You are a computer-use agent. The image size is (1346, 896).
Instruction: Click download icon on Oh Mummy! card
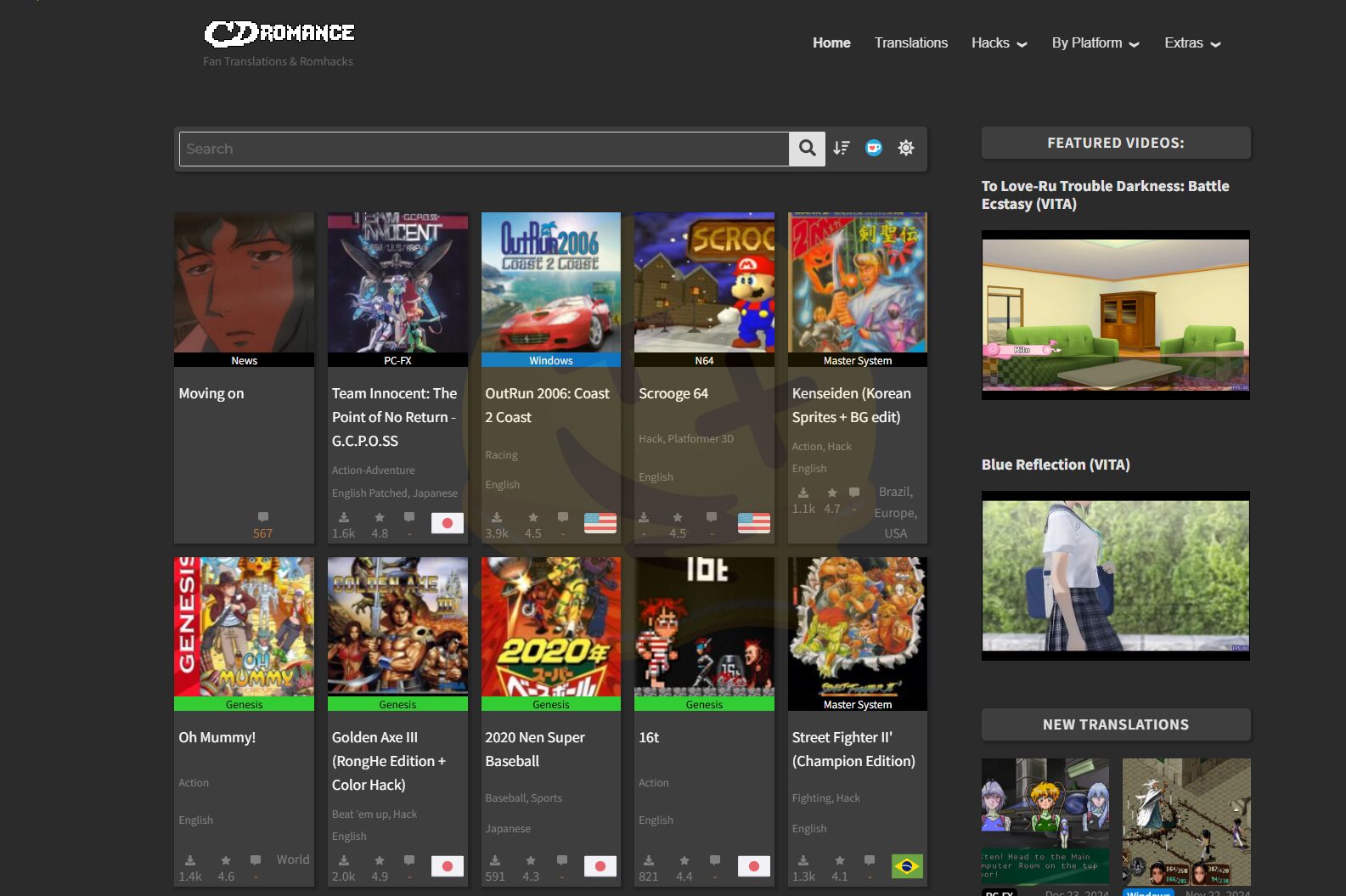[190, 860]
